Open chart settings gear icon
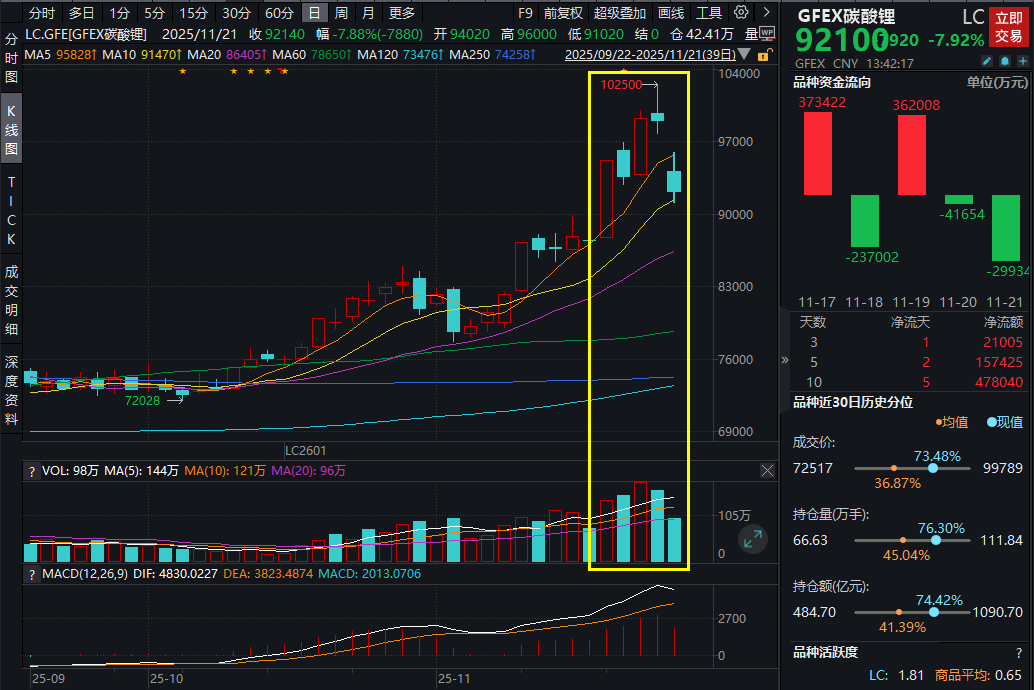1034x690 pixels. coord(741,13)
